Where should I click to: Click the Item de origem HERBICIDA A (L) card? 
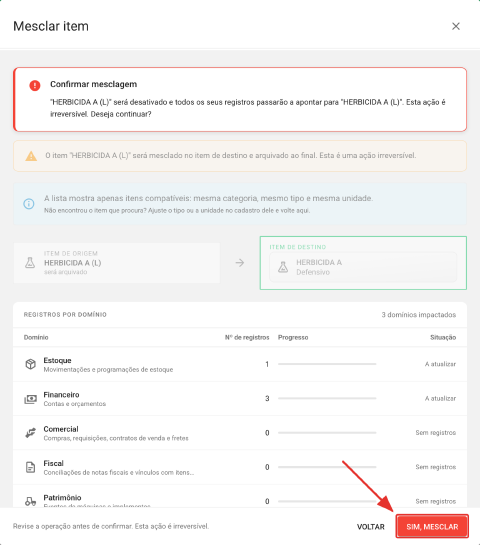point(117,263)
